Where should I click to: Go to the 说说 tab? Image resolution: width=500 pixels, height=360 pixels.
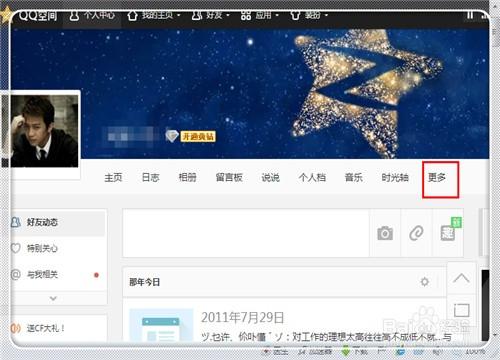click(270, 177)
